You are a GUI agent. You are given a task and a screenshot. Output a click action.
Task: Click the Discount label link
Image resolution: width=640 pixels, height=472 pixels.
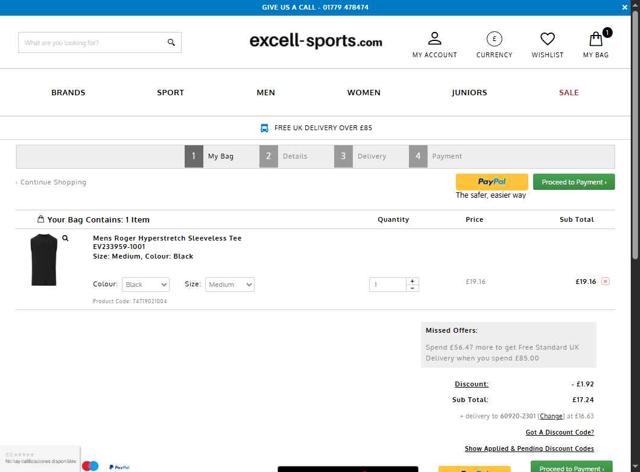click(471, 384)
